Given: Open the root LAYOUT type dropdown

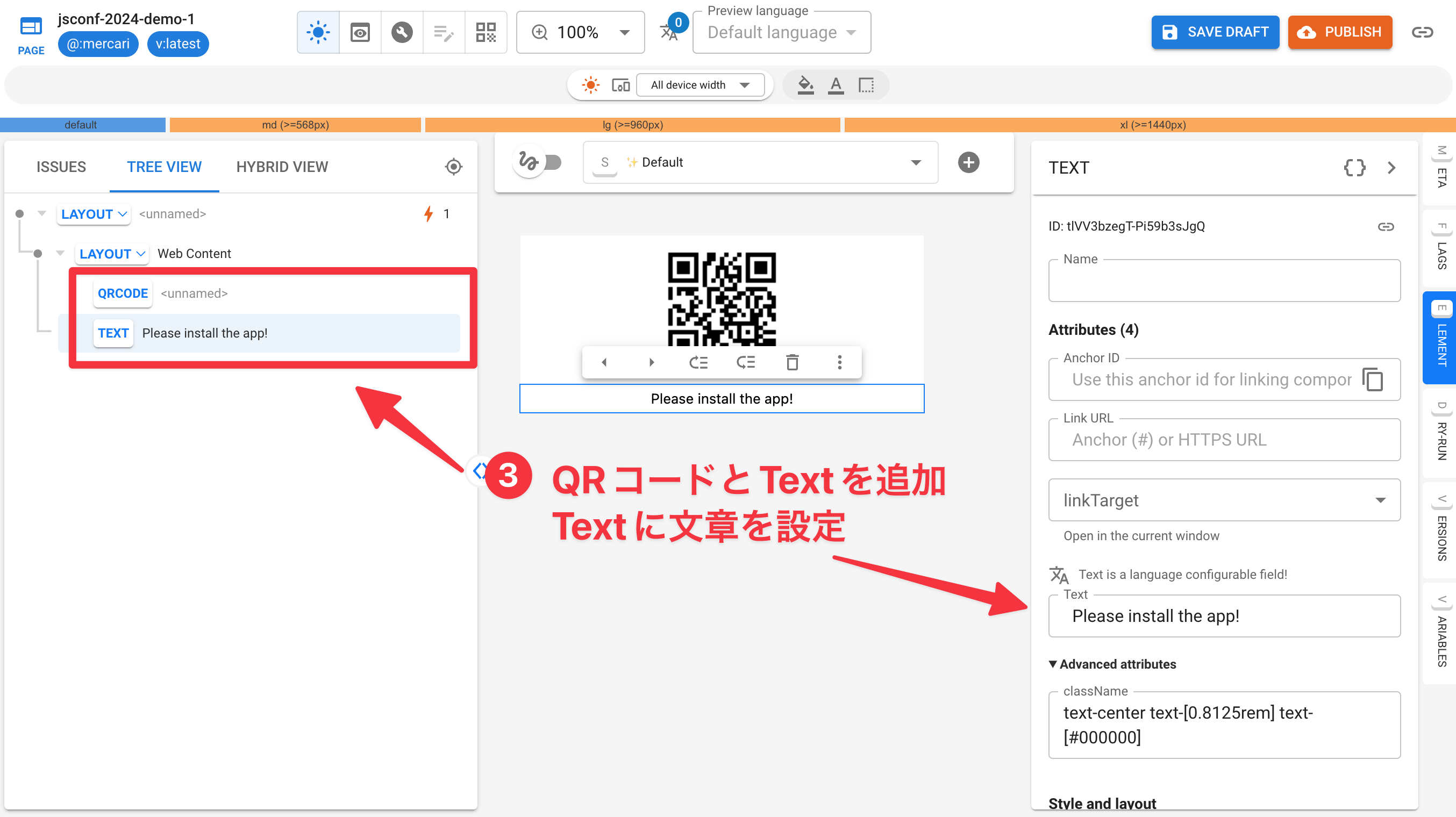Looking at the screenshot, I should pyautogui.click(x=94, y=214).
